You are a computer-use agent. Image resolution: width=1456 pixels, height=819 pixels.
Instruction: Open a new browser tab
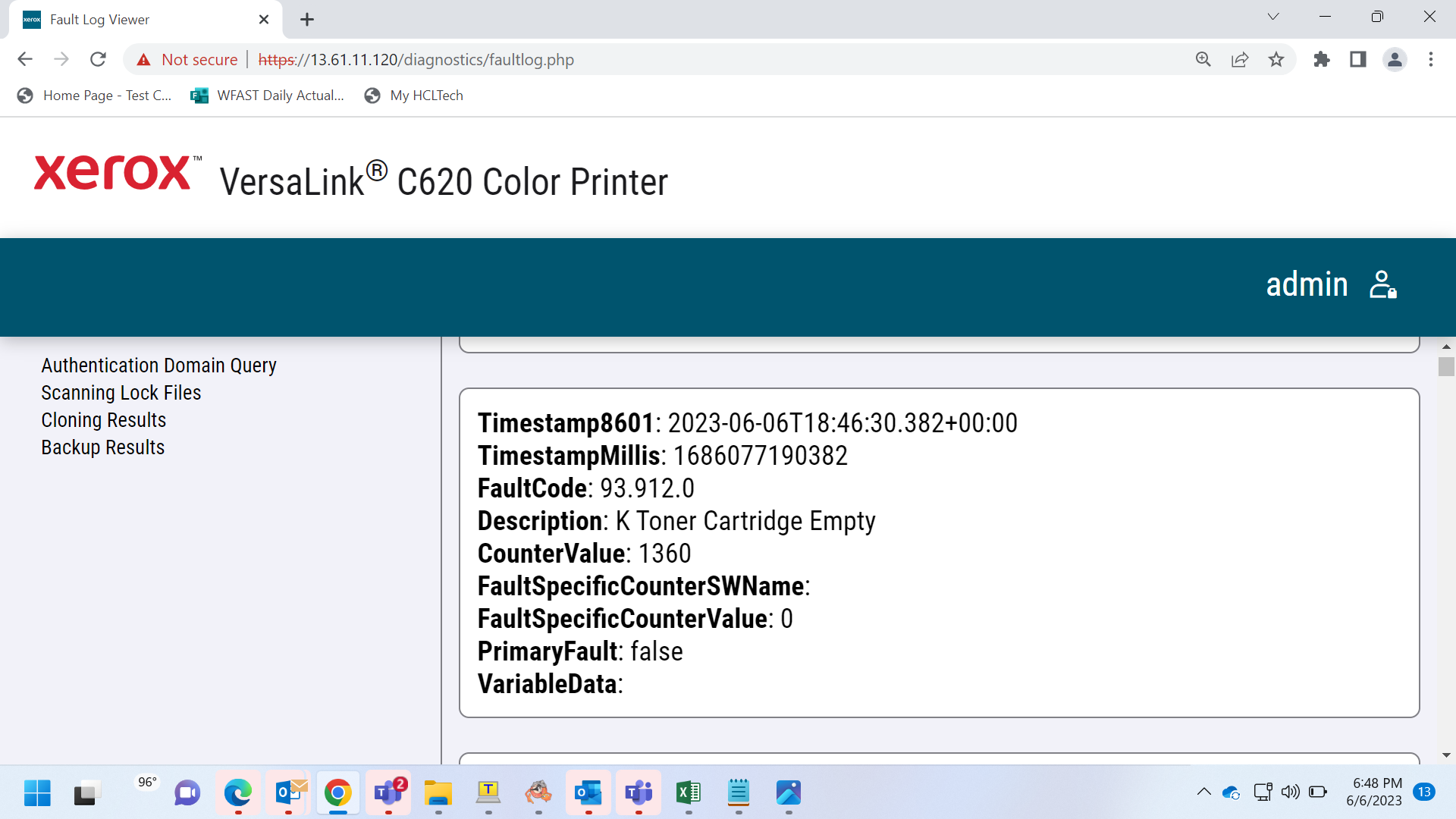click(x=307, y=20)
